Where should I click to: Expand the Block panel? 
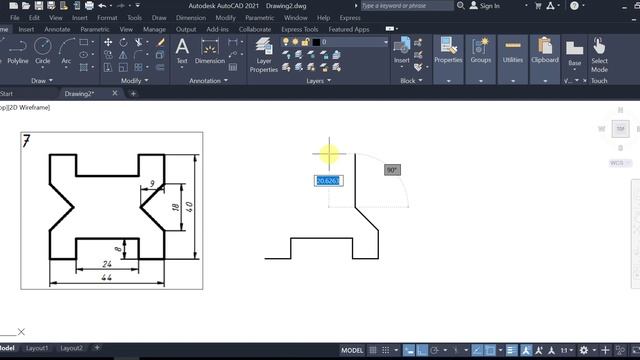click(x=411, y=81)
